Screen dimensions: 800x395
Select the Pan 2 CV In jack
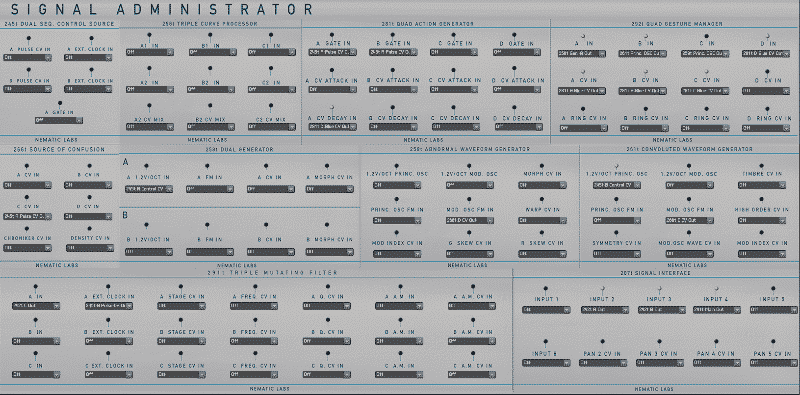[602, 341]
